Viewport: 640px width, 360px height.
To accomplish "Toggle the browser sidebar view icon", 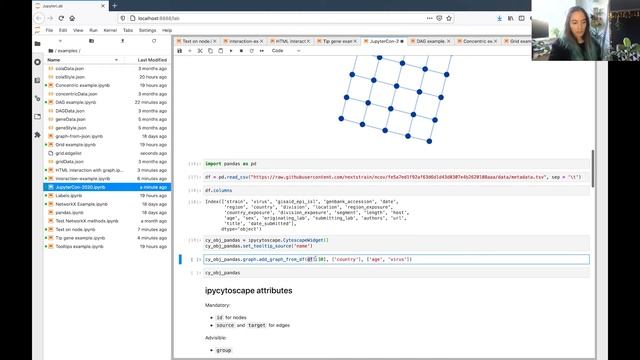I will (522, 18).
